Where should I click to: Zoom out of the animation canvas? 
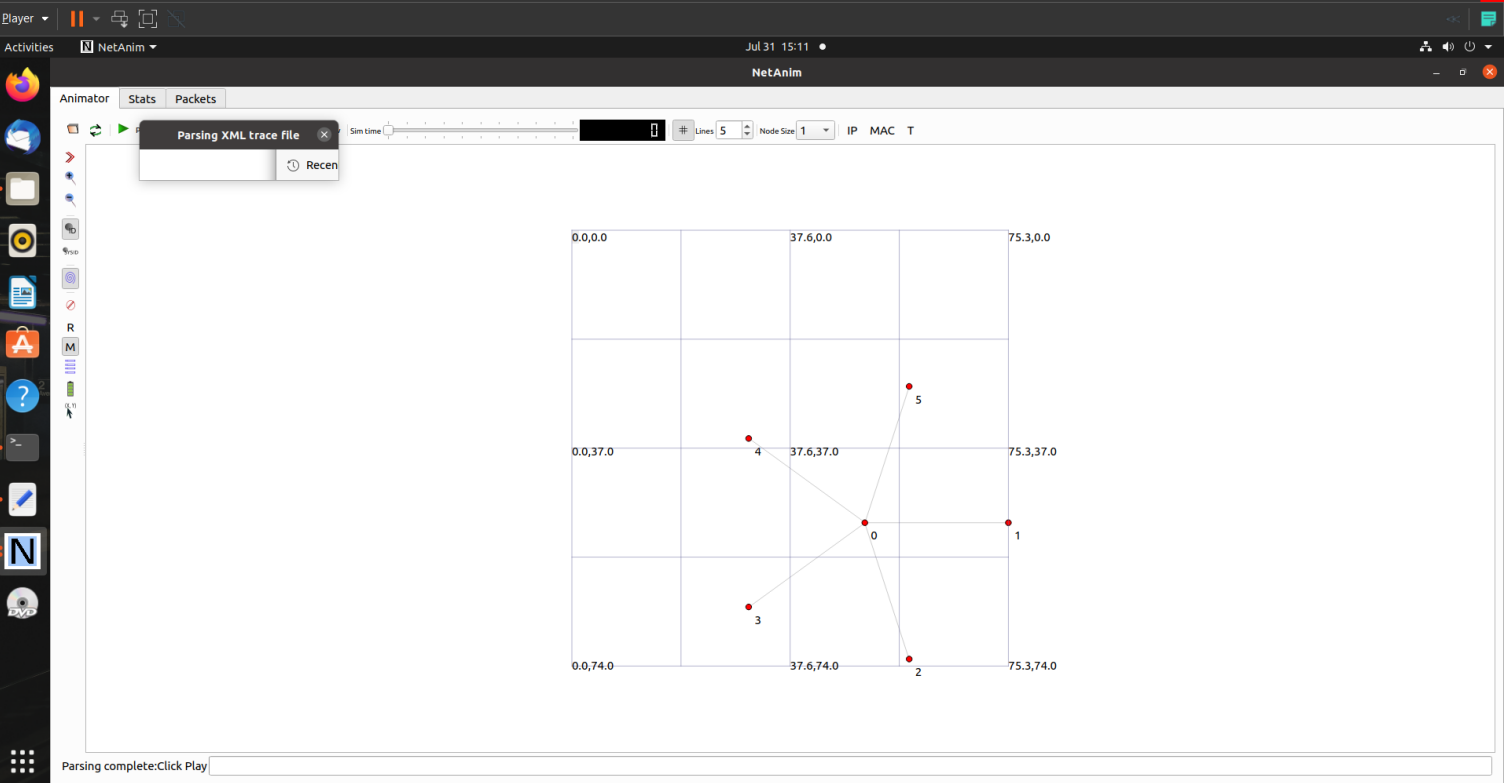[x=70, y=200]
